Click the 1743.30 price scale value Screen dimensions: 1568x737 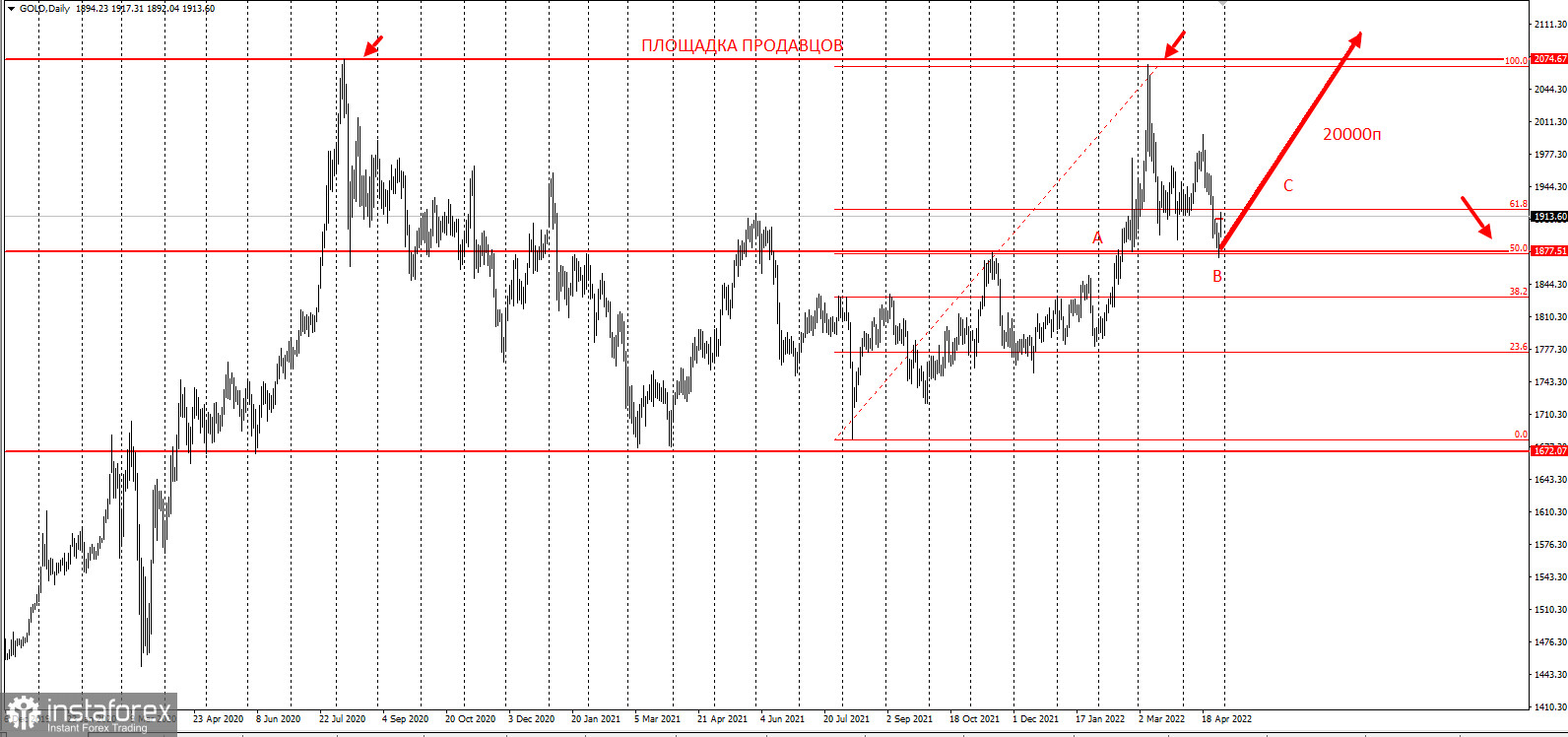[1550, 382]
